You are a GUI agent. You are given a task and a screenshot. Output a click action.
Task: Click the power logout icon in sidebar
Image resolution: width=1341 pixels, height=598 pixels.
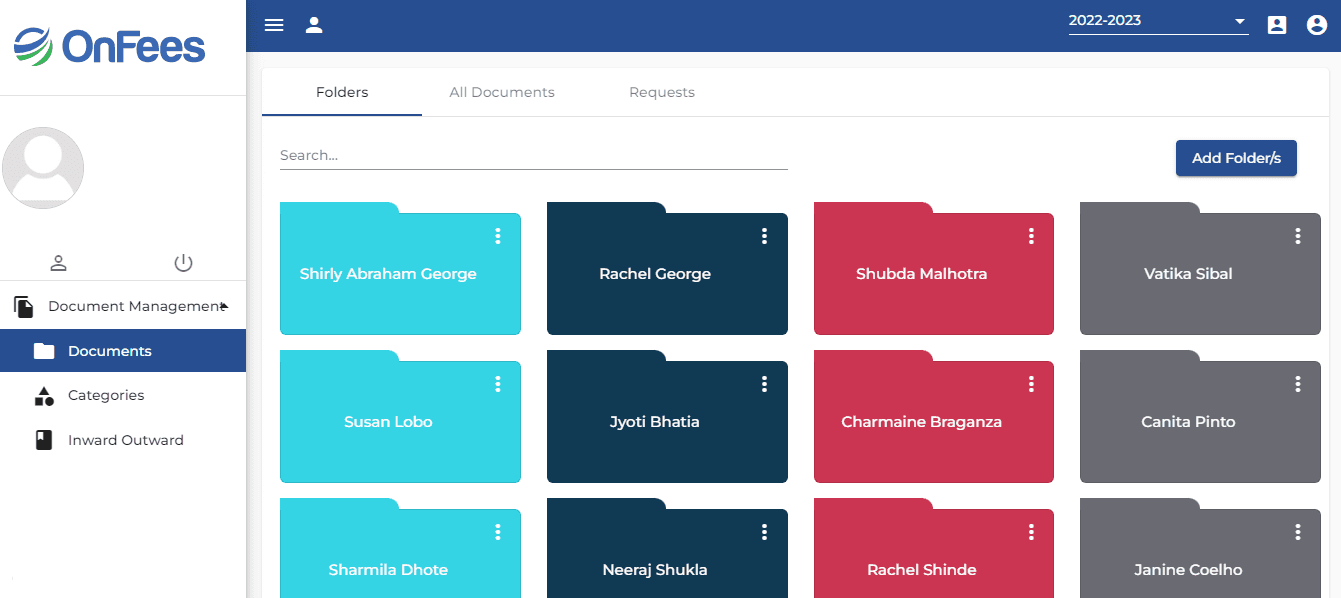[183, 263]
